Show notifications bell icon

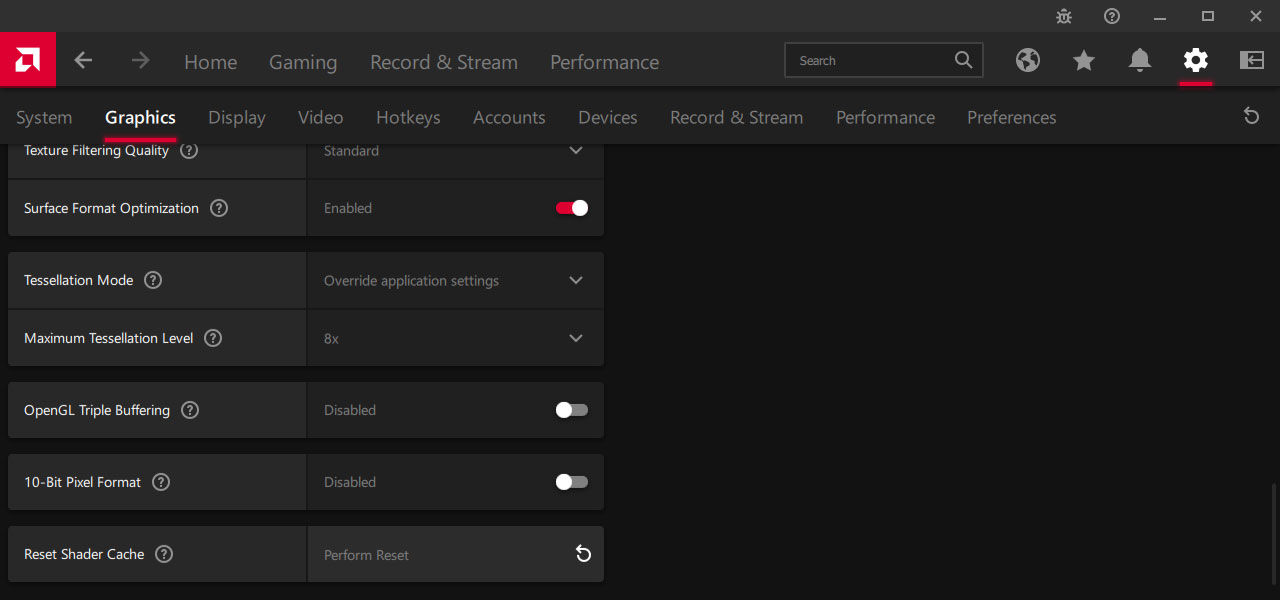tap(1139, 61)
